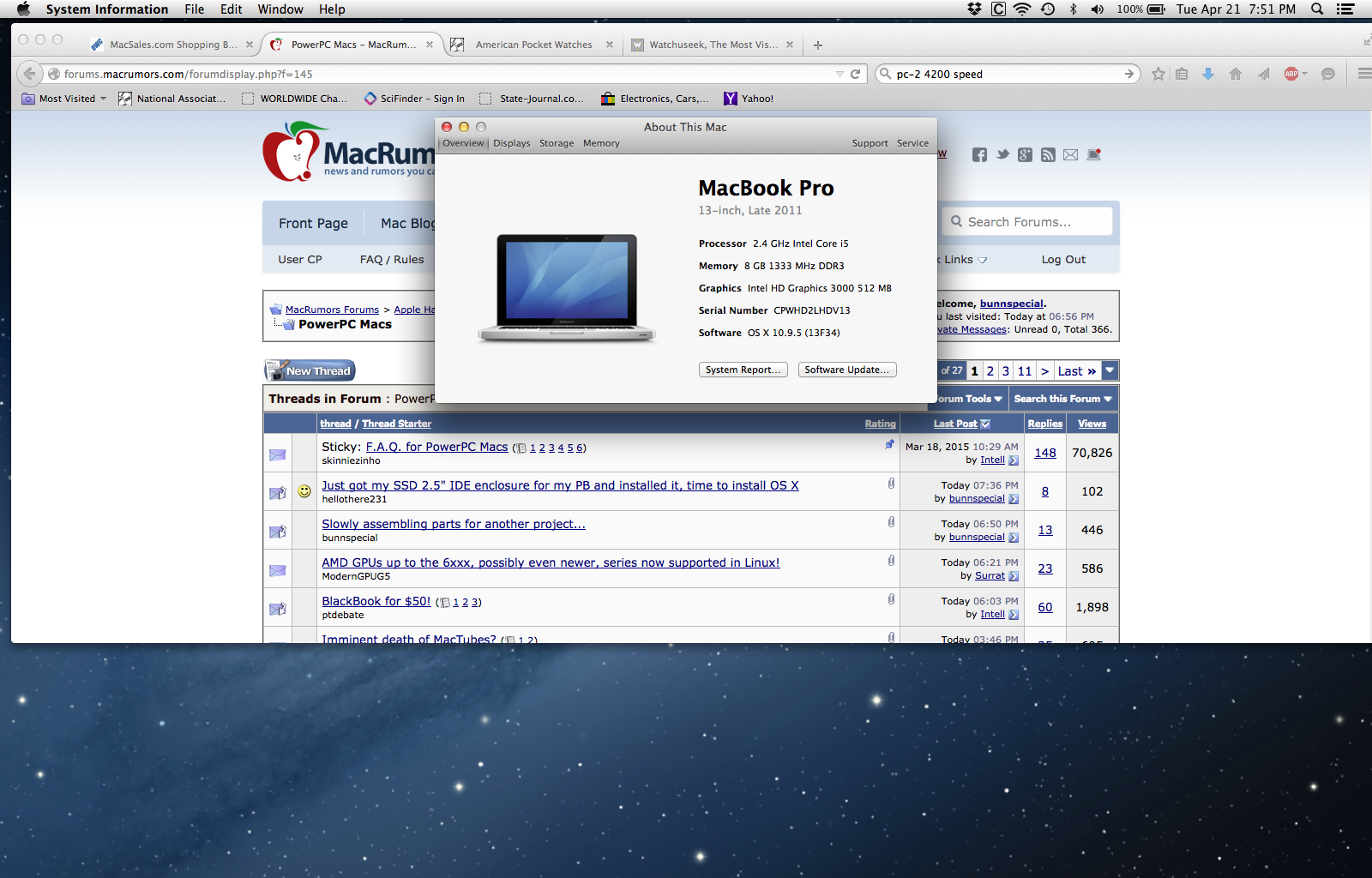Open Spotlight search in the menu bar
Viewport: 1372px width, 878px height.
point(1317,9)
